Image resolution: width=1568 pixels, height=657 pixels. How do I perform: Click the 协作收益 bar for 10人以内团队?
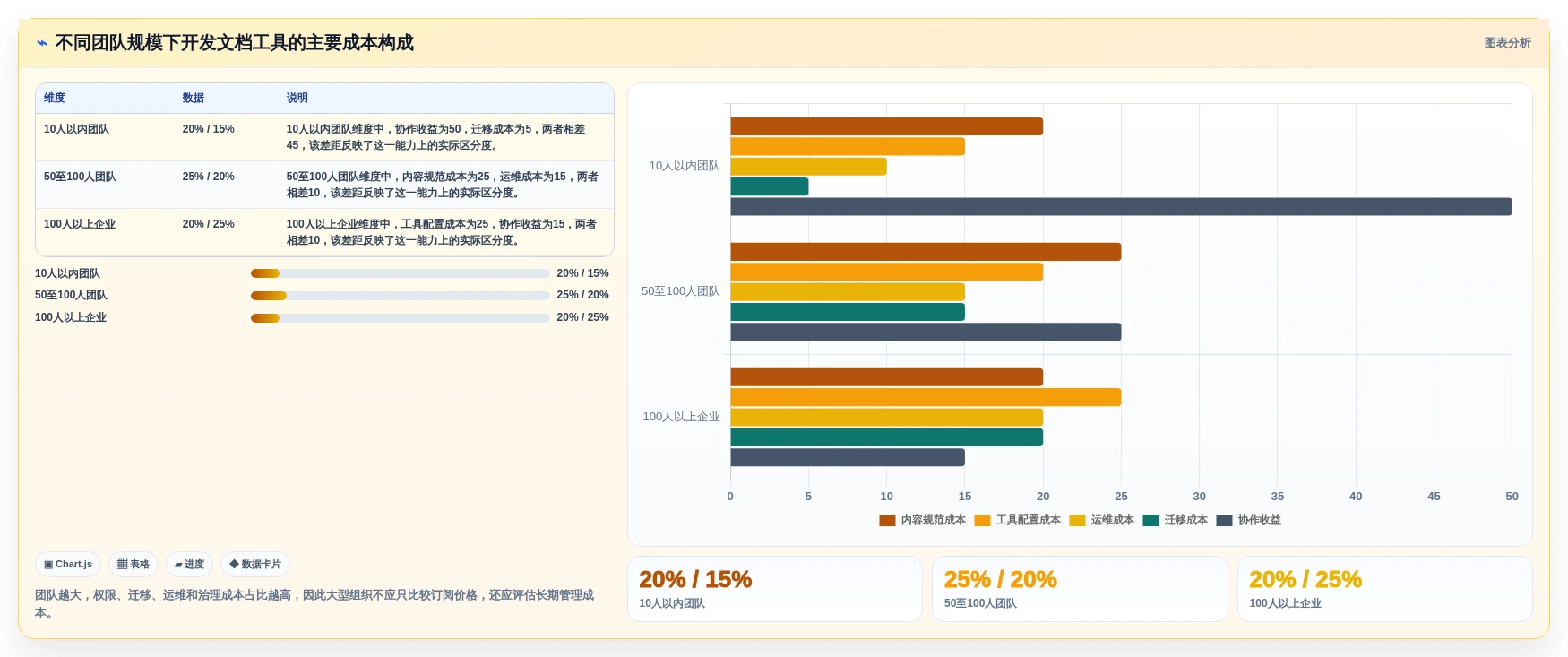(x=1121, y=207)
